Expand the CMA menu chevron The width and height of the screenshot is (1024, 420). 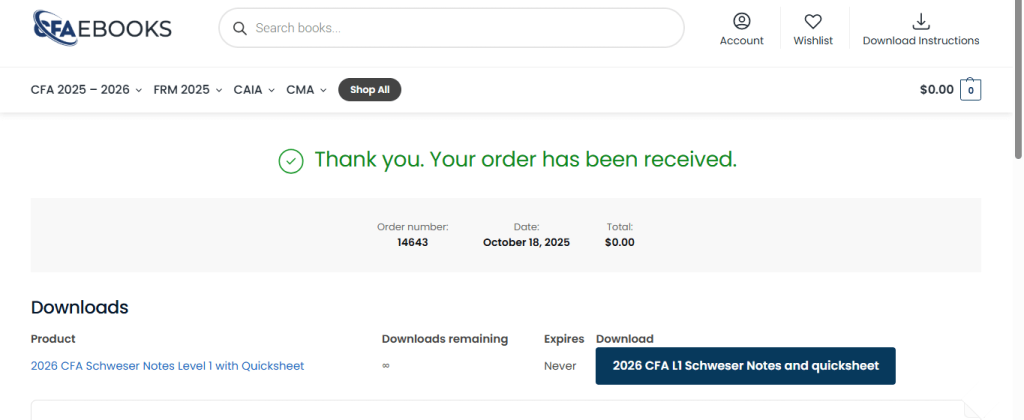point(323,90)
